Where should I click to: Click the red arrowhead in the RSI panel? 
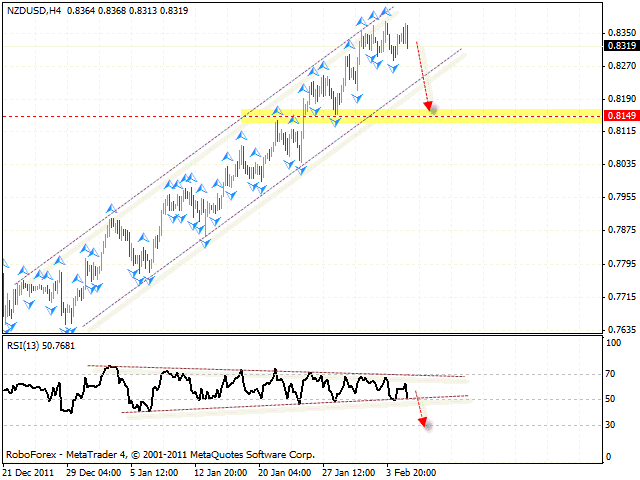(423, 422)
